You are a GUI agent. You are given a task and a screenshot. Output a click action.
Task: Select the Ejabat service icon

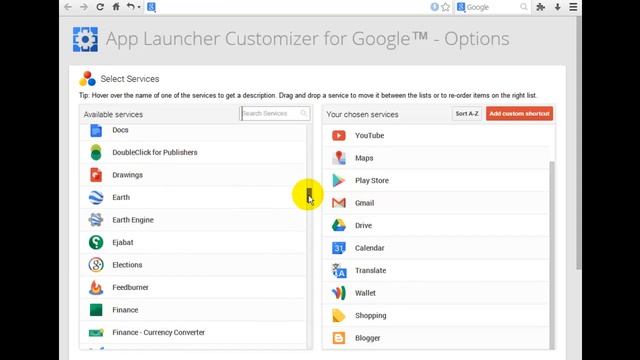click(x=96, y=242)
